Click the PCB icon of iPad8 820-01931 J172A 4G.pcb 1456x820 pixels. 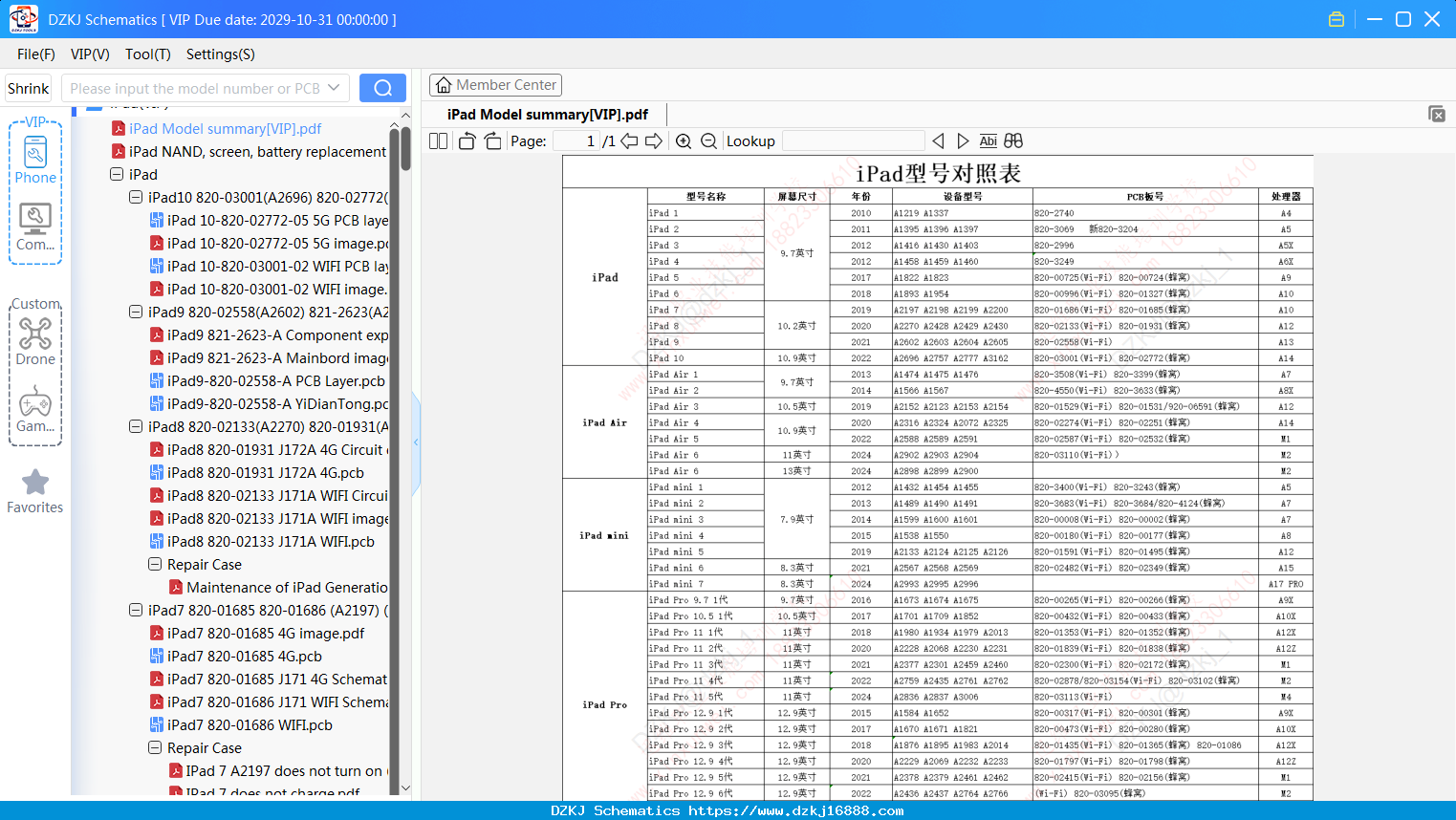tap(157, 473)
